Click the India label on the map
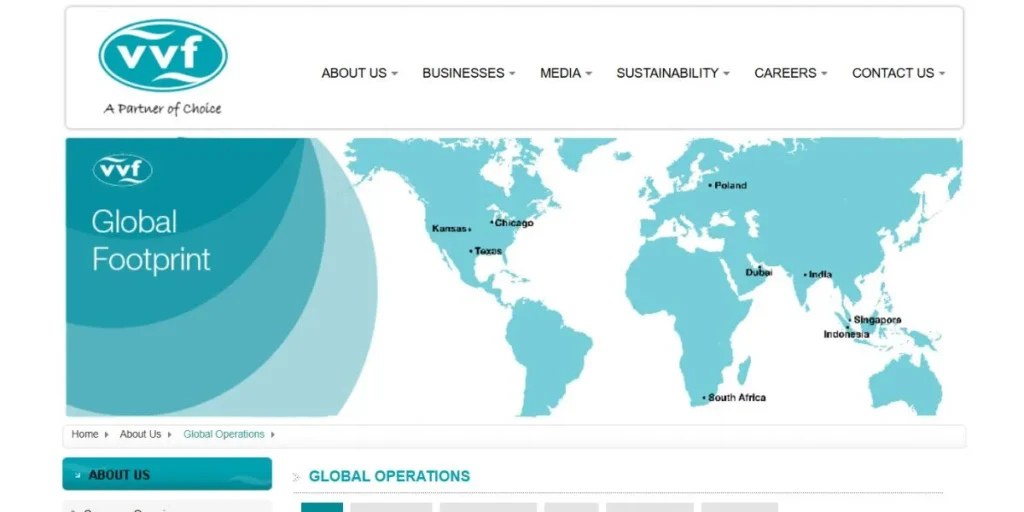The width and height of the screenshot is (1024, 512). click(820, 274)
